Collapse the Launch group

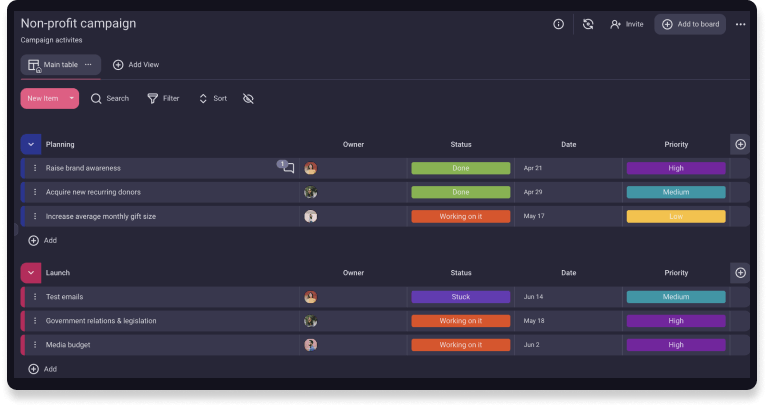31,272
